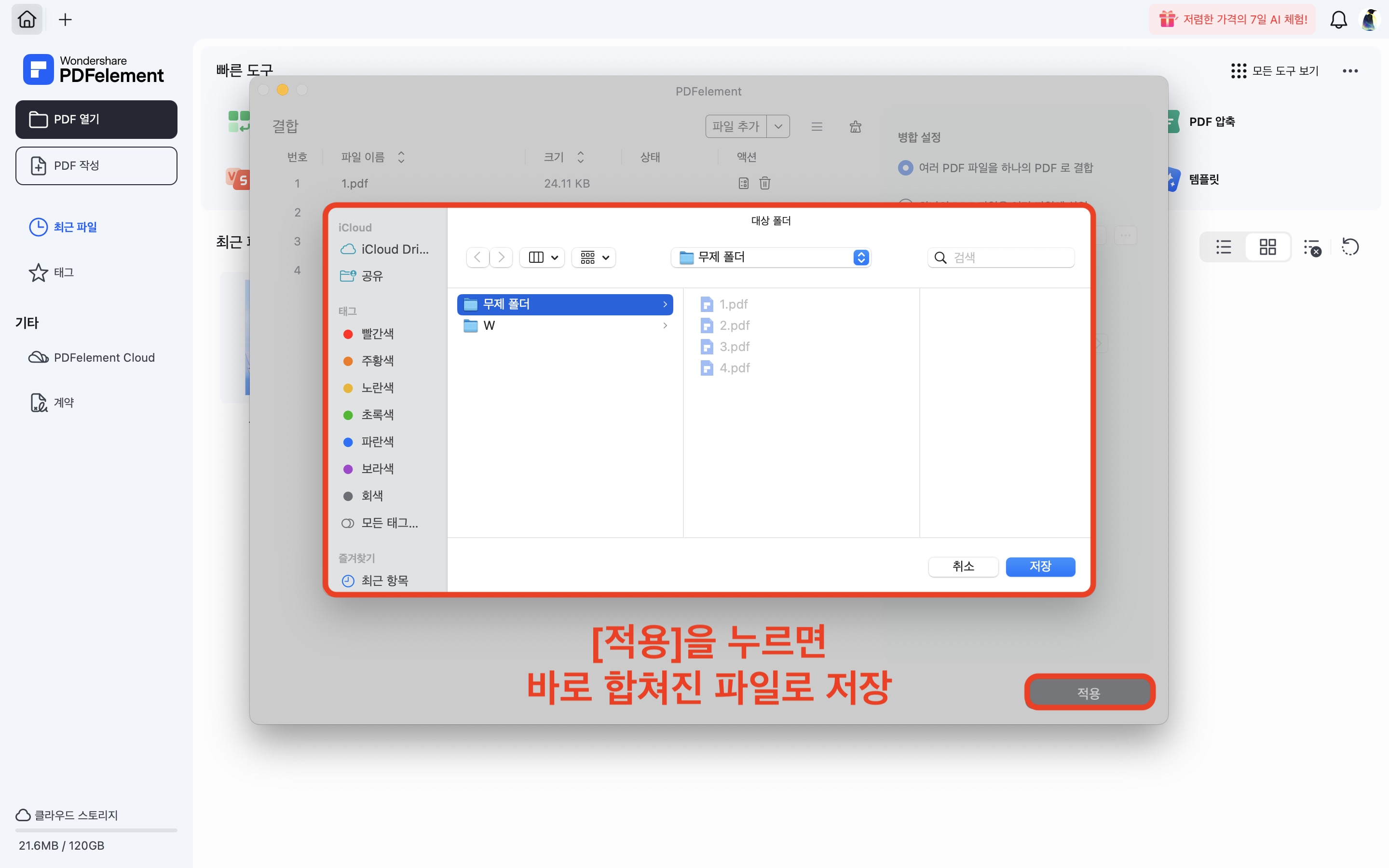The width and height of the screenshot is (1389, 868).
Task: Delete 1.pdf using its trash icon
Action: [764, 183]
